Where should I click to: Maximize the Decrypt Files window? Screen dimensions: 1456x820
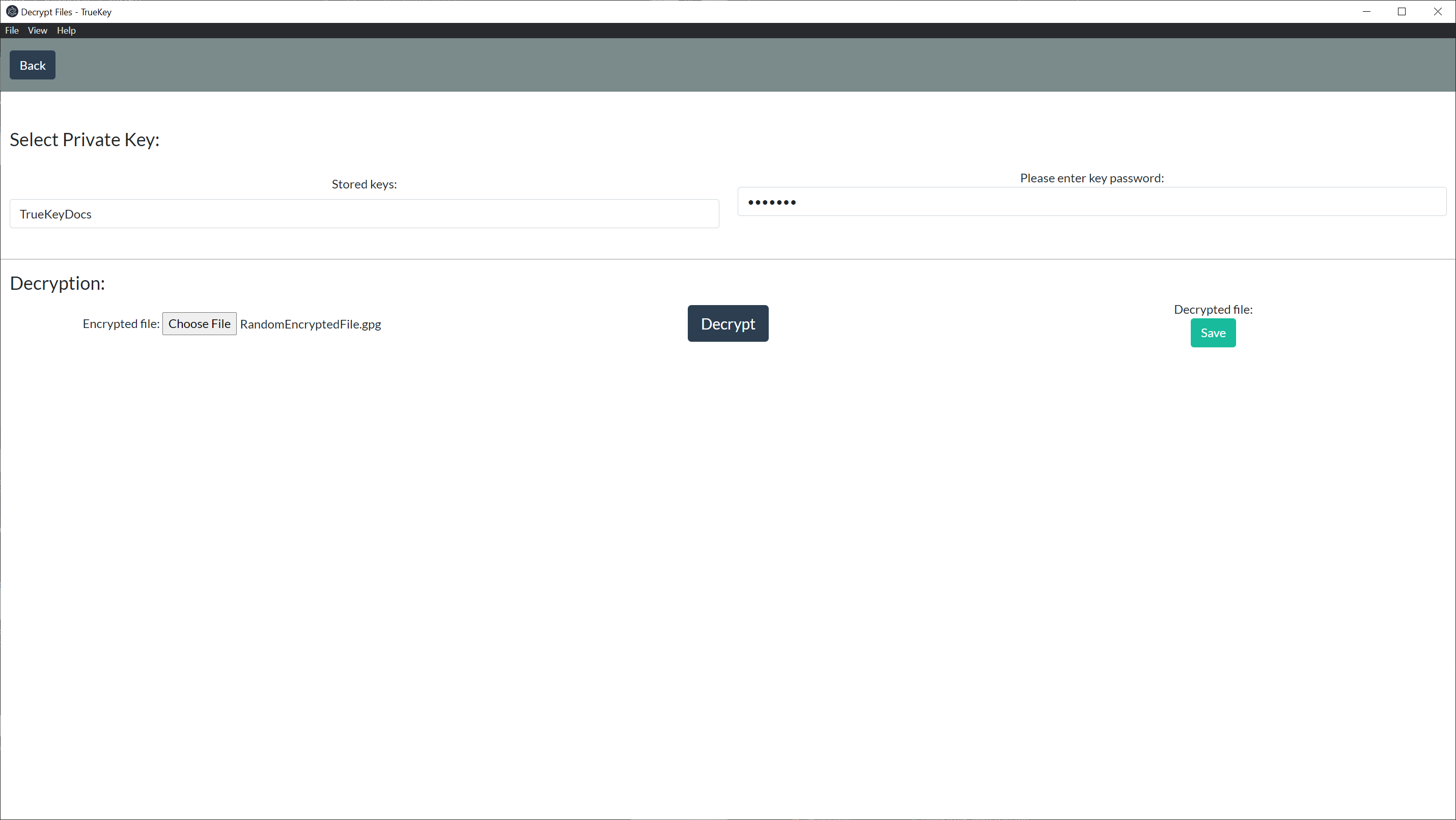click(1403, 11)
